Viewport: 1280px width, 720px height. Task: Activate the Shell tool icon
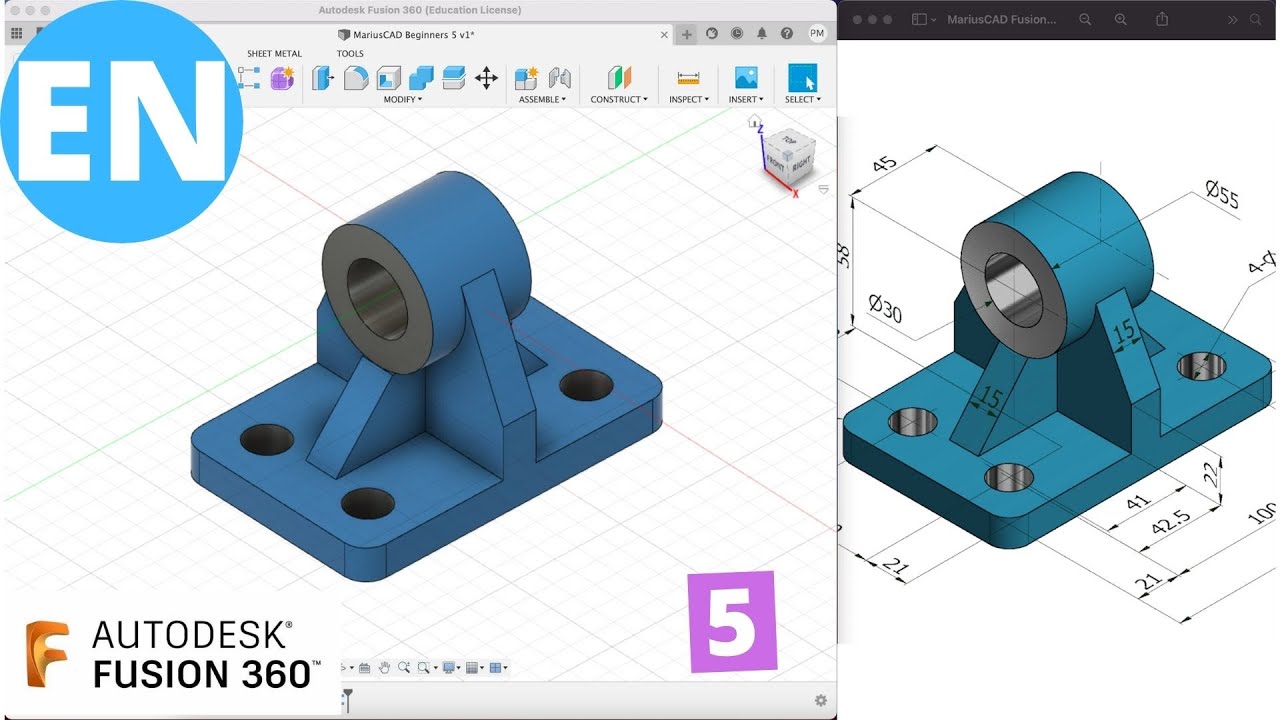[388, 78]
